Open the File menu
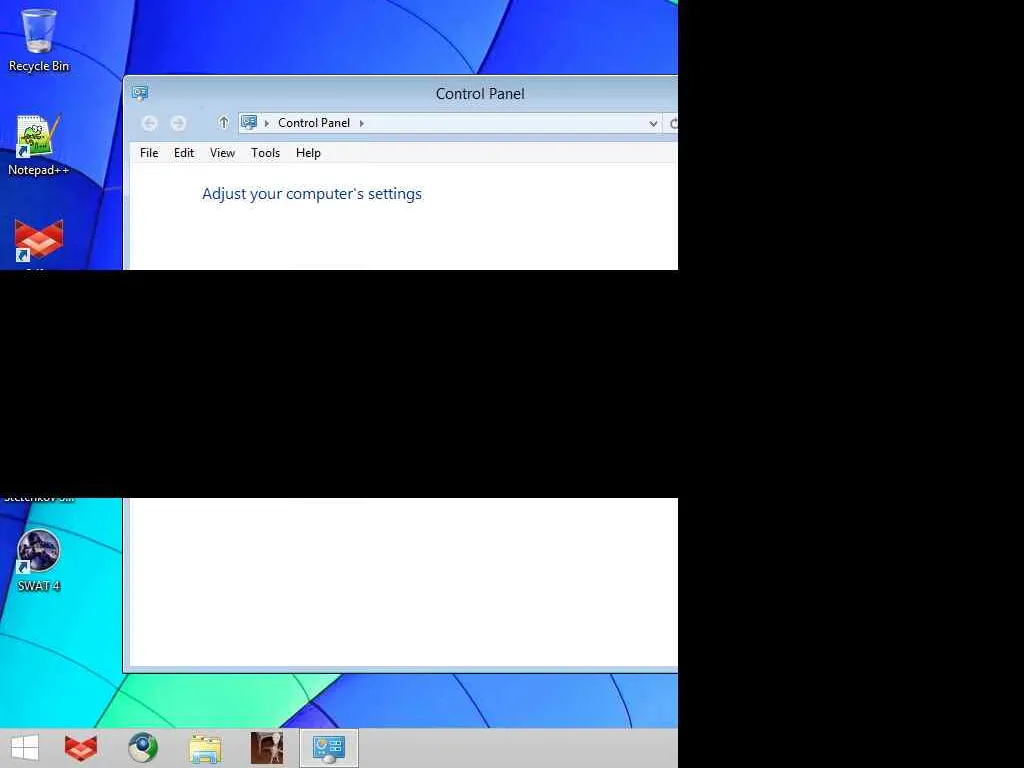Image resolution: width=1024 pixels, height=768 pixels. click(x=149, y=153)
